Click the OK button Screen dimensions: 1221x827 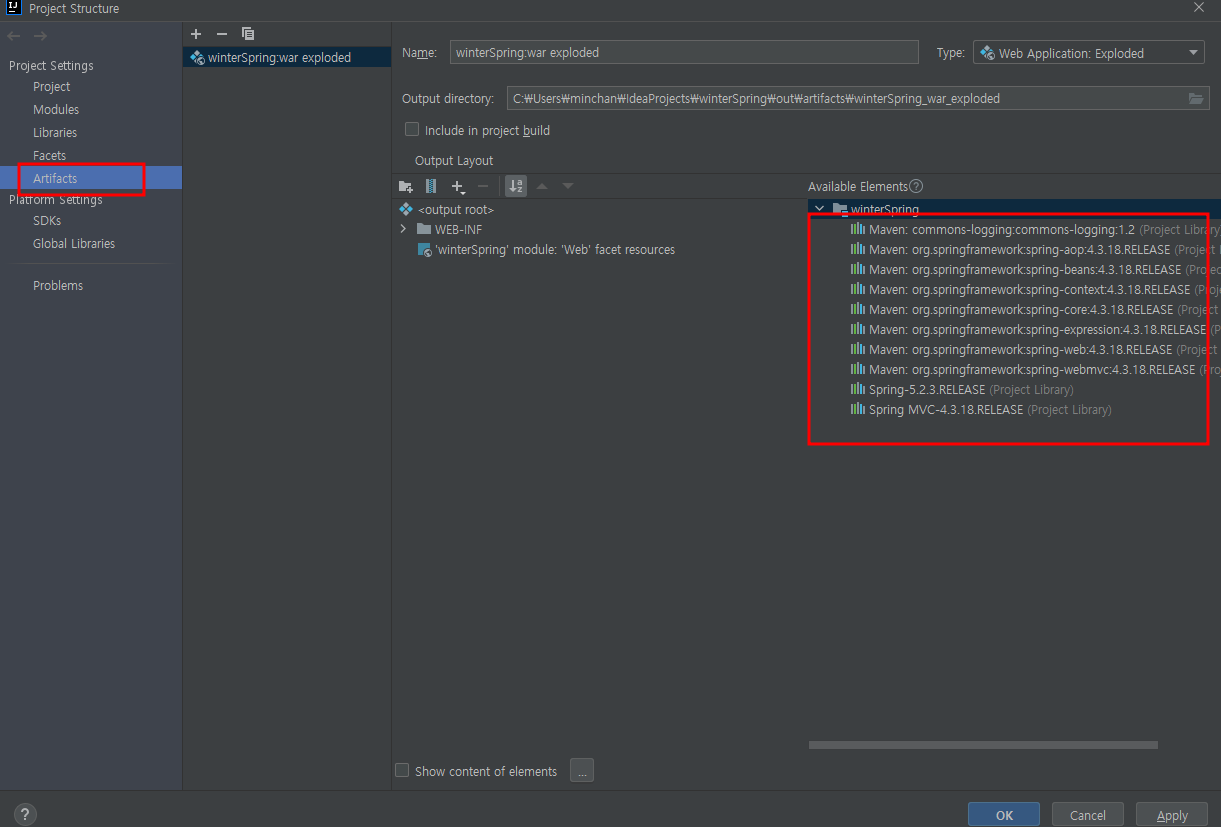pyautogui.click(x=1004, y=815)
